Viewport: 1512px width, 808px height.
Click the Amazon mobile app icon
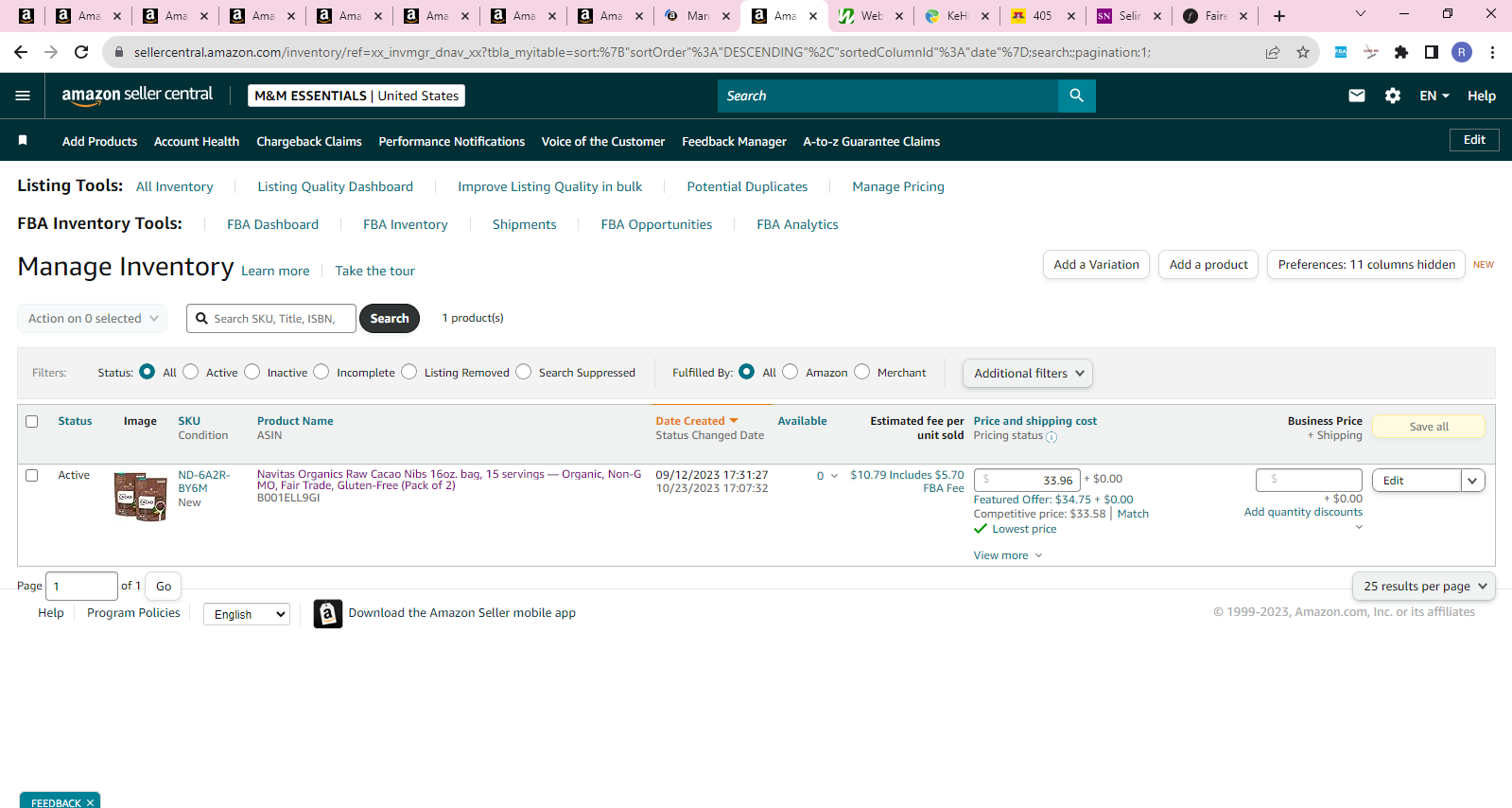point(328,614)
